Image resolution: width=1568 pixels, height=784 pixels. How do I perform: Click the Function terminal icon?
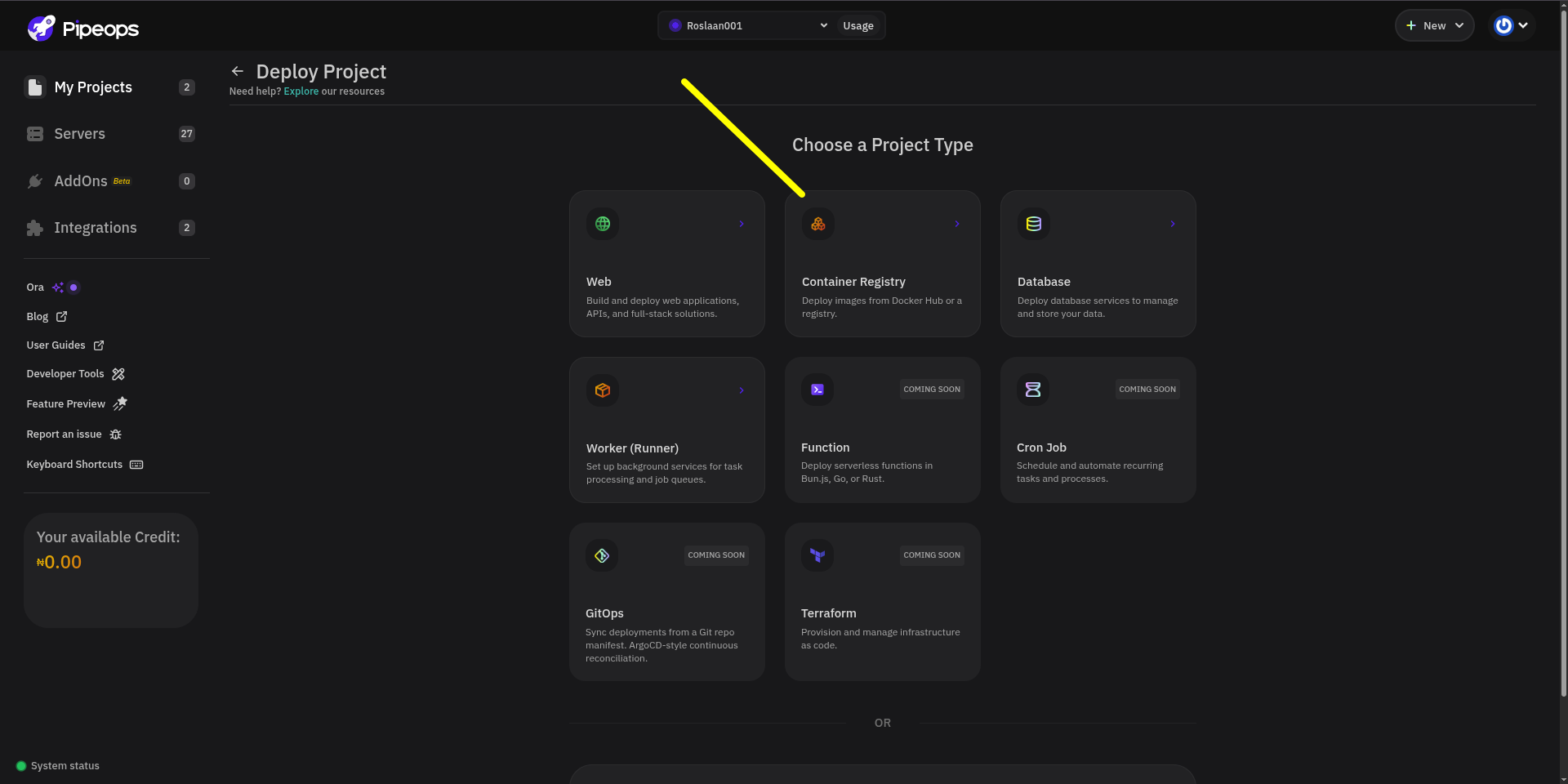point(817,390)
